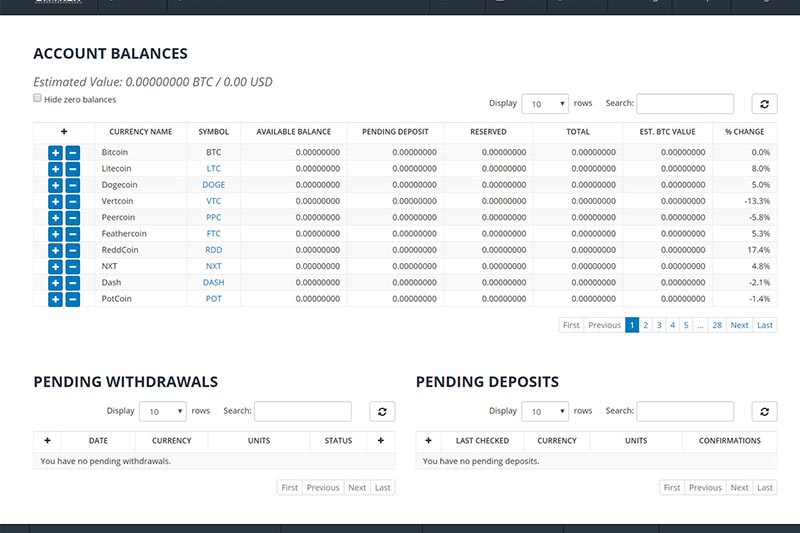Click Next in Account Balances pagination
The width and height of the screenshot is (800, 533).
pos(739,325)
